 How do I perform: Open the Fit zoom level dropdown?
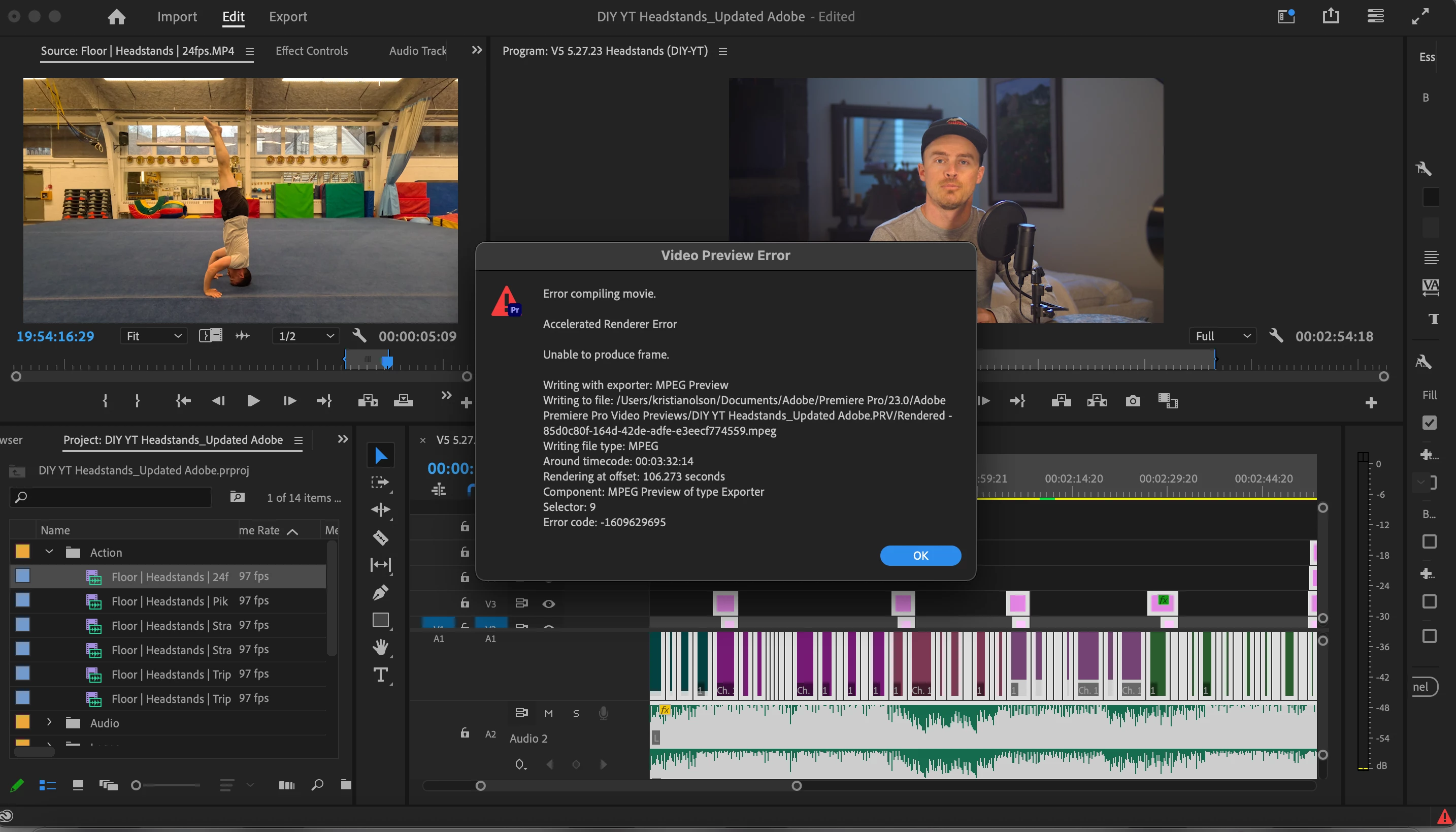154,336
